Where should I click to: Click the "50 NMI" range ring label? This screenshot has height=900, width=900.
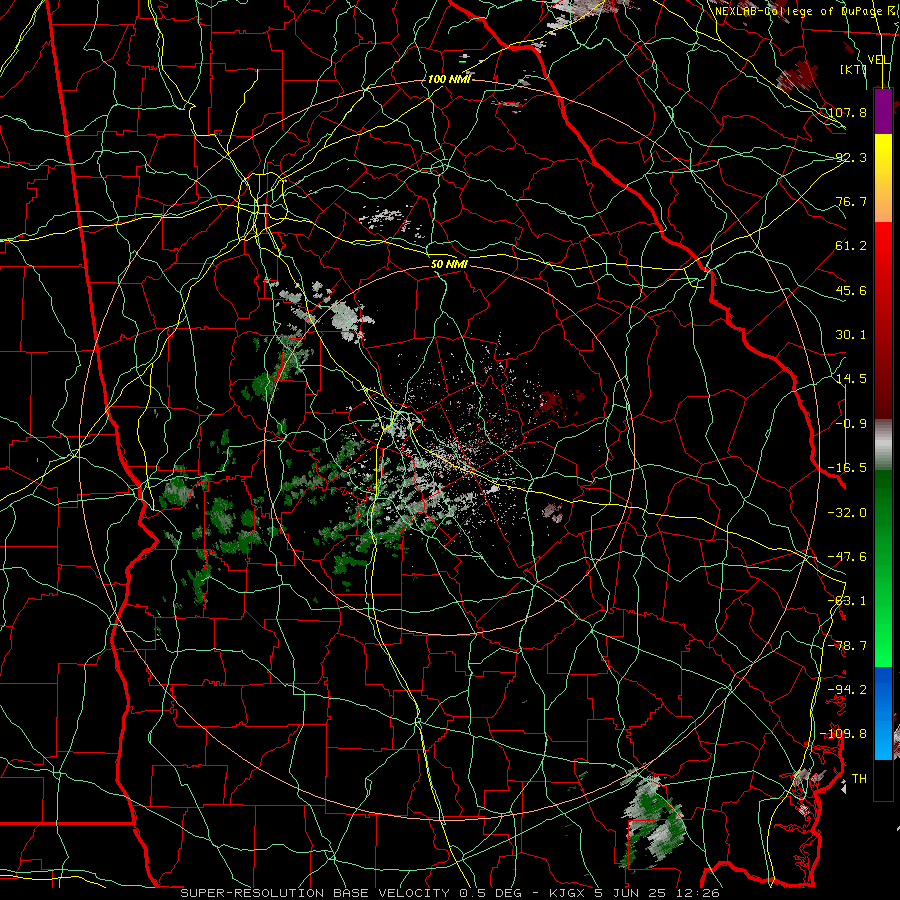click(449, 264)
